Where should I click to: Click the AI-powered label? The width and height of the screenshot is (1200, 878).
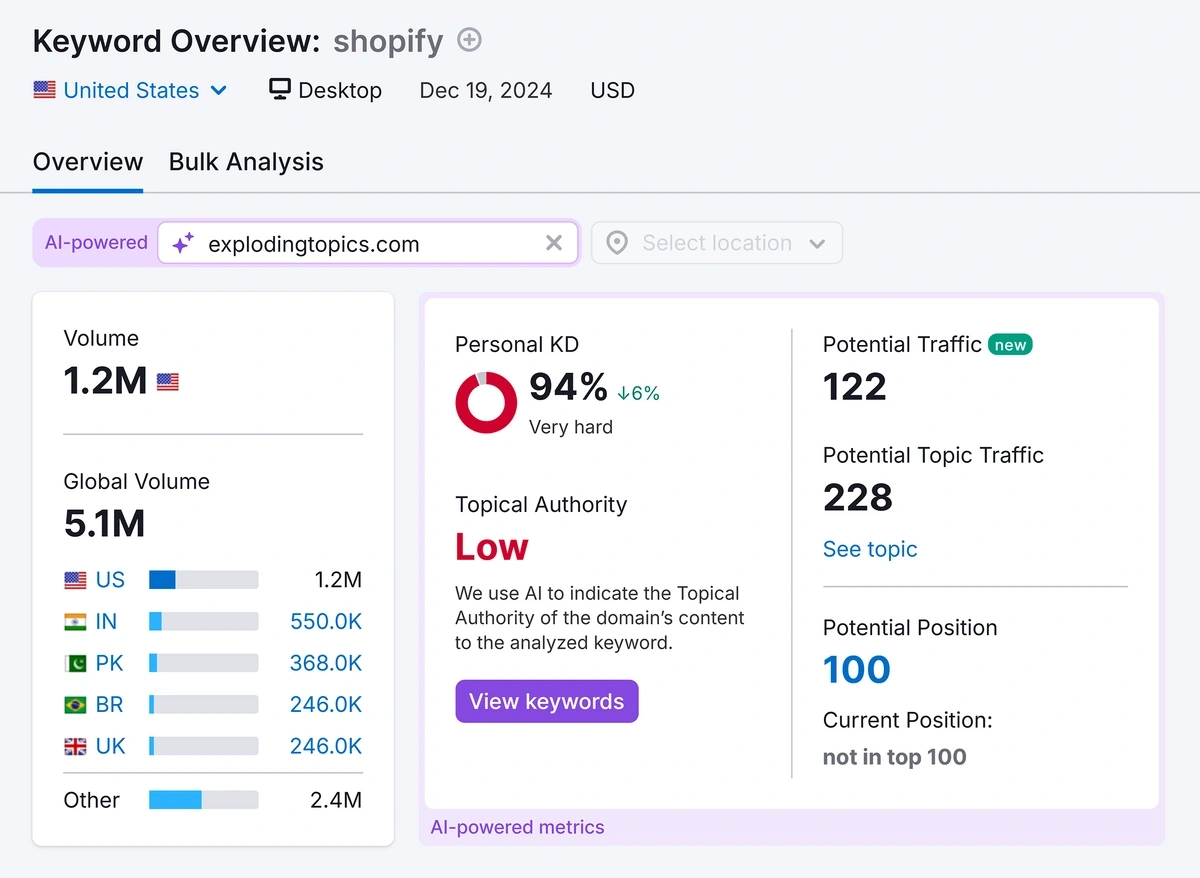(x=96, y=243)
